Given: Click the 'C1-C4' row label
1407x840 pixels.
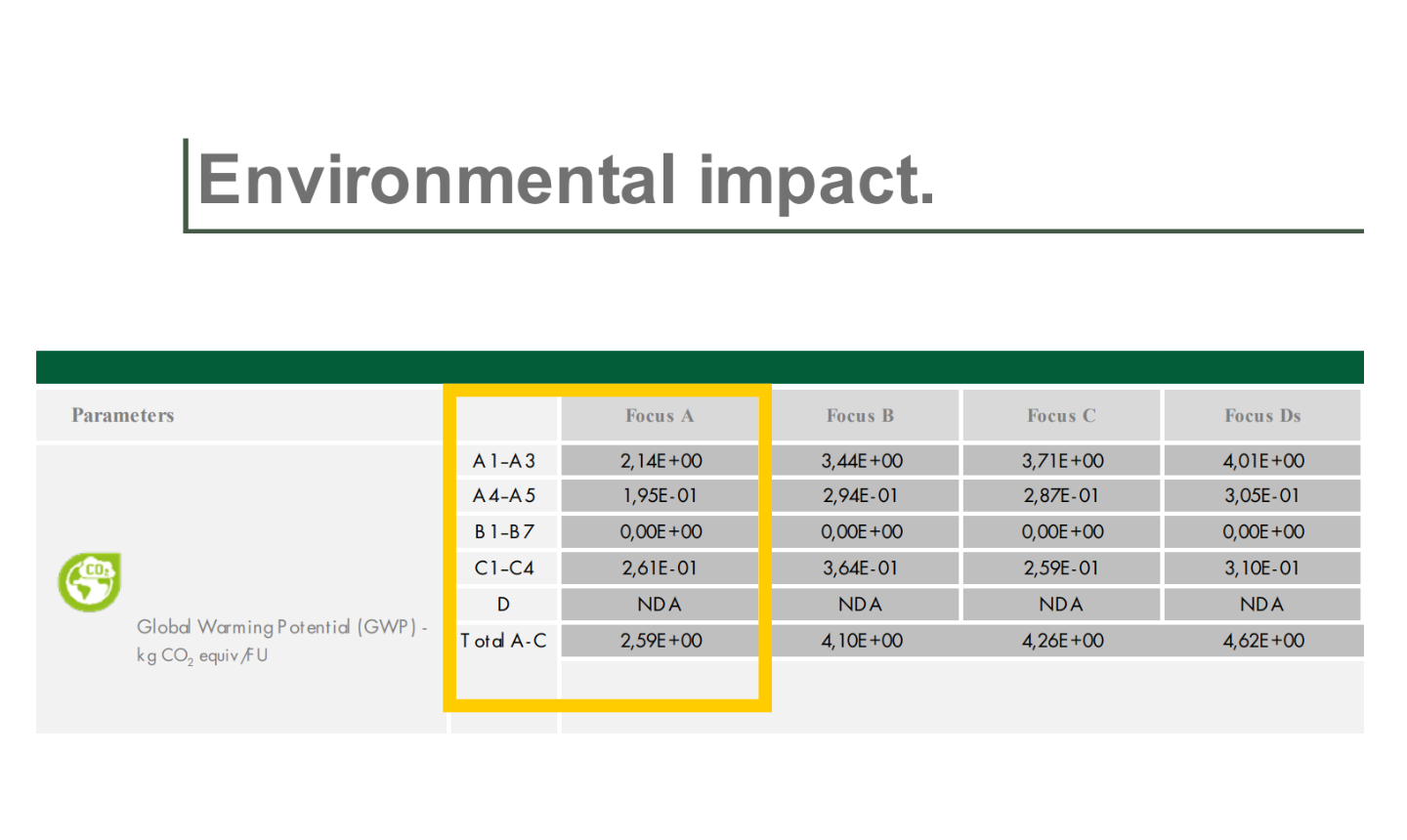Looking at the screenshot, I should 504,568.
